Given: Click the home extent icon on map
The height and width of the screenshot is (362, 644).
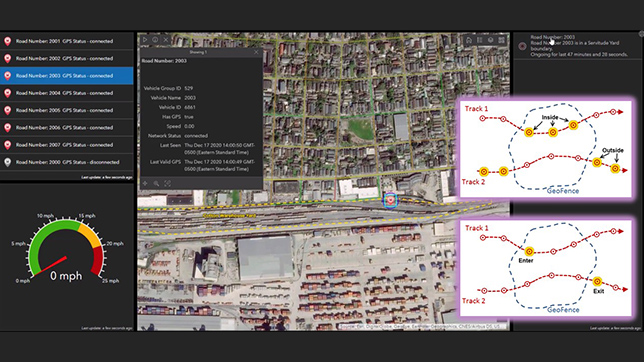Looking at the screenshot, I should [469, 40].
